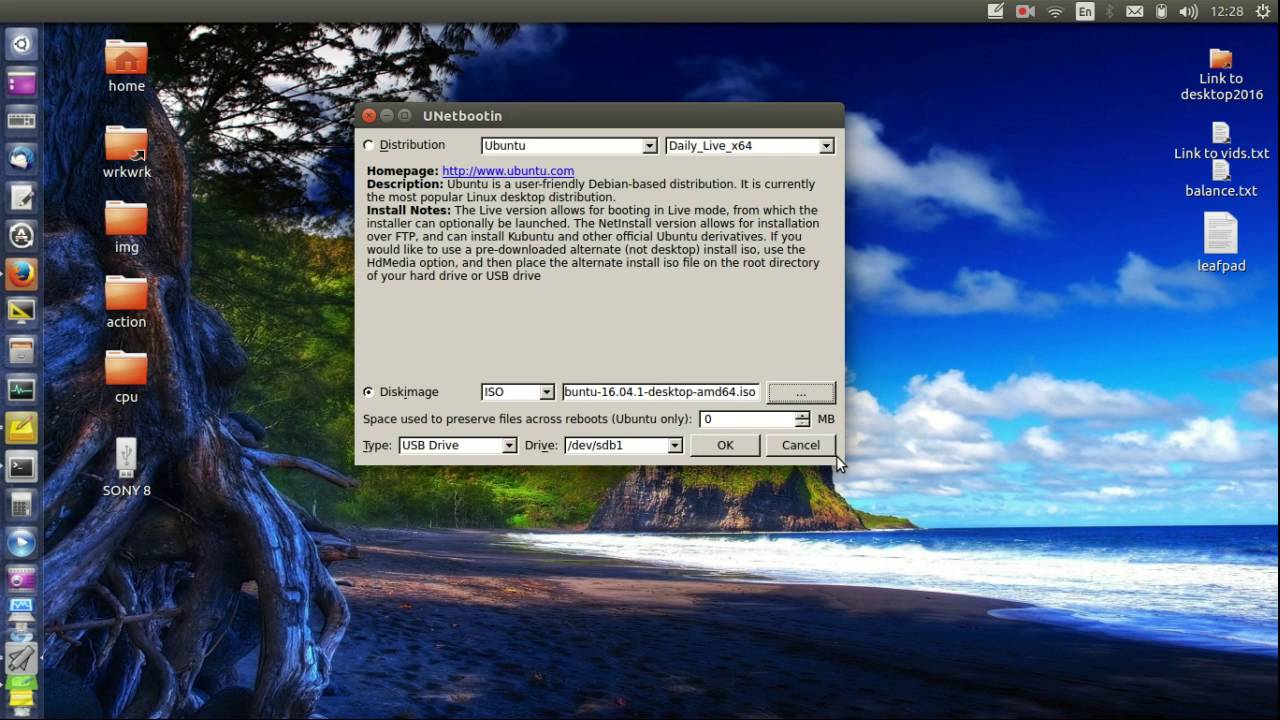Click the Bluetooth indicator in top bar
This screenshot has height=720, width=1280.
[x=1110, y=12]
